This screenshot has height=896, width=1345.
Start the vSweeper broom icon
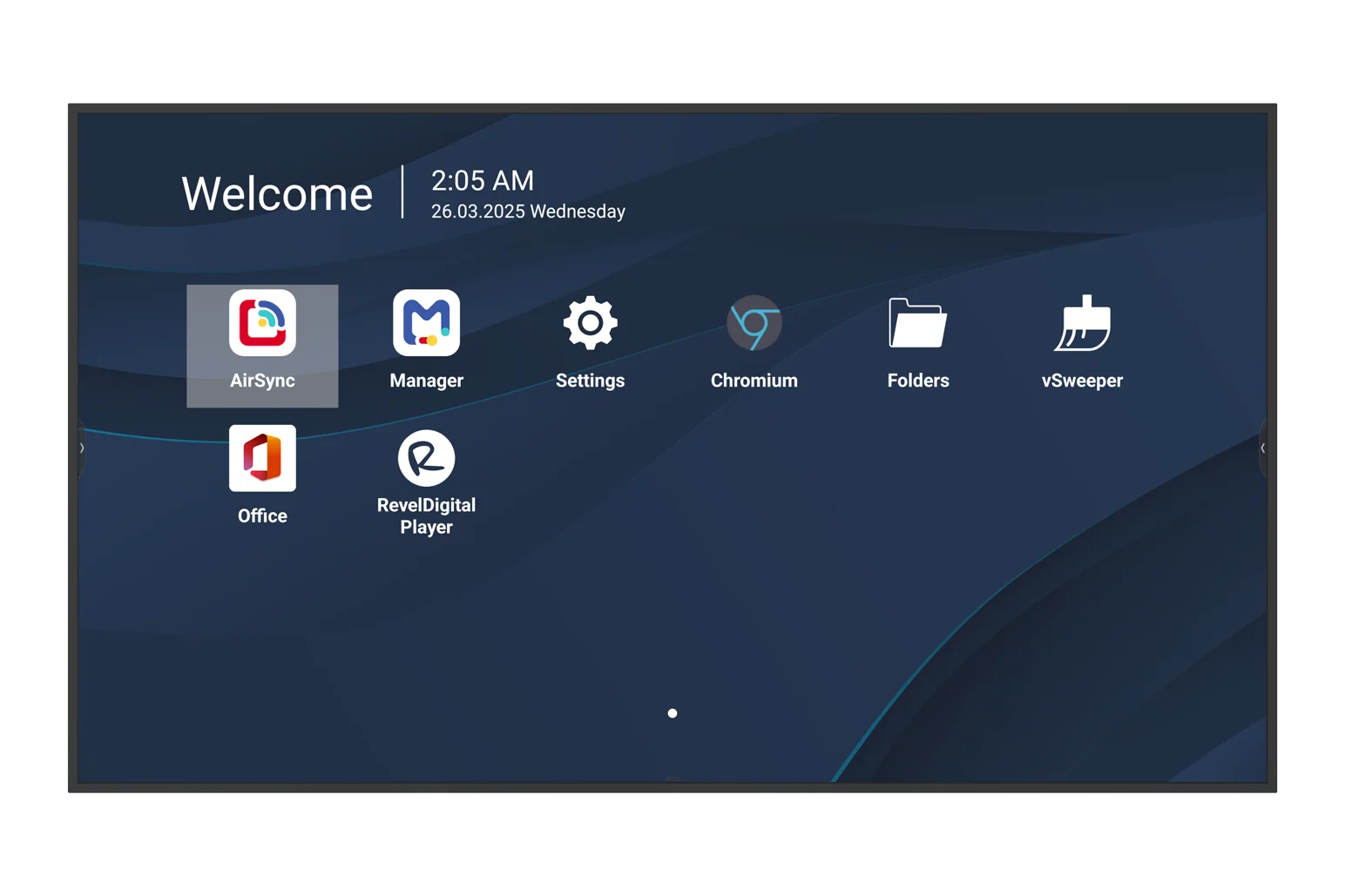tap(1082, 323)
